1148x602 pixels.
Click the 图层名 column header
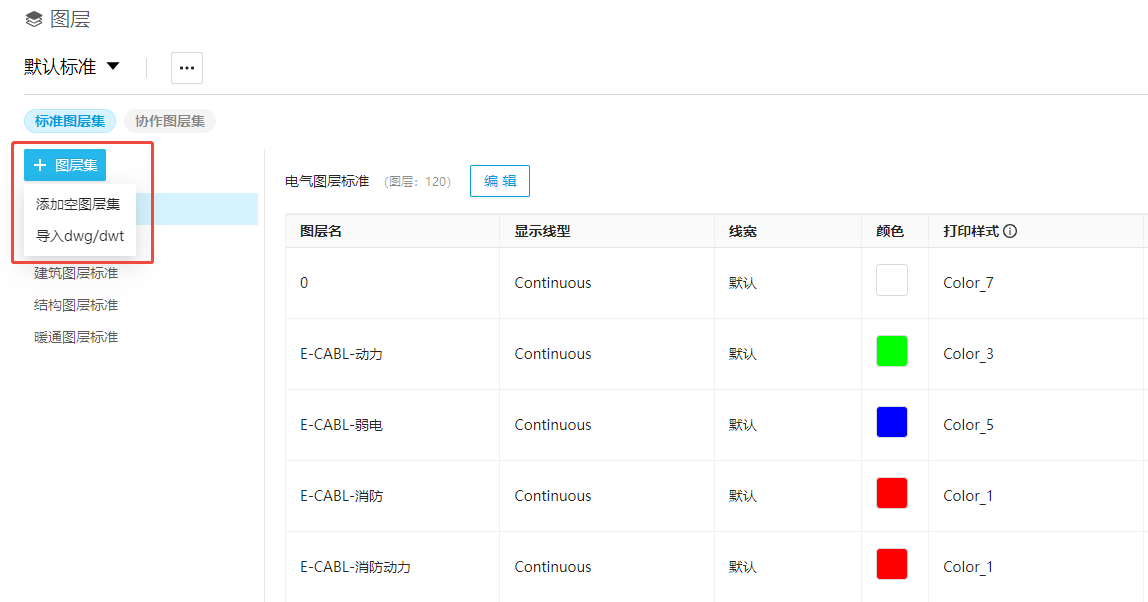pyautogui.click(x=321, y=231)
